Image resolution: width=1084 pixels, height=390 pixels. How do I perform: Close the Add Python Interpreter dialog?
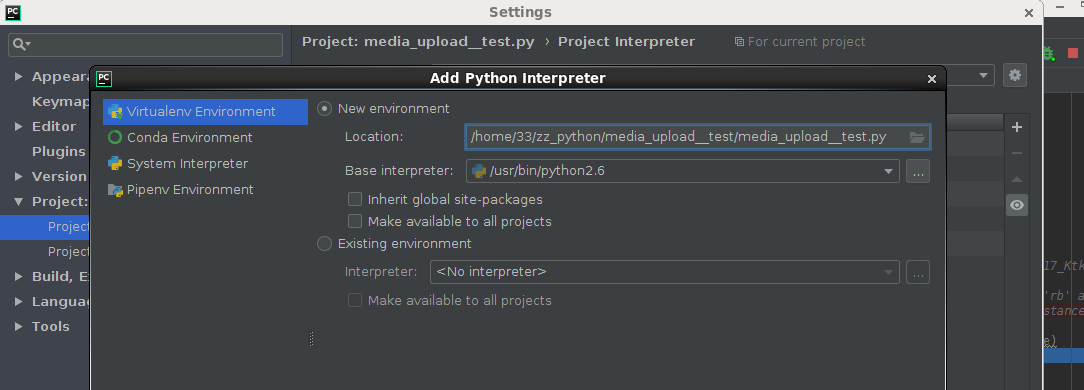pyautogui.click(x=931, y=79)
